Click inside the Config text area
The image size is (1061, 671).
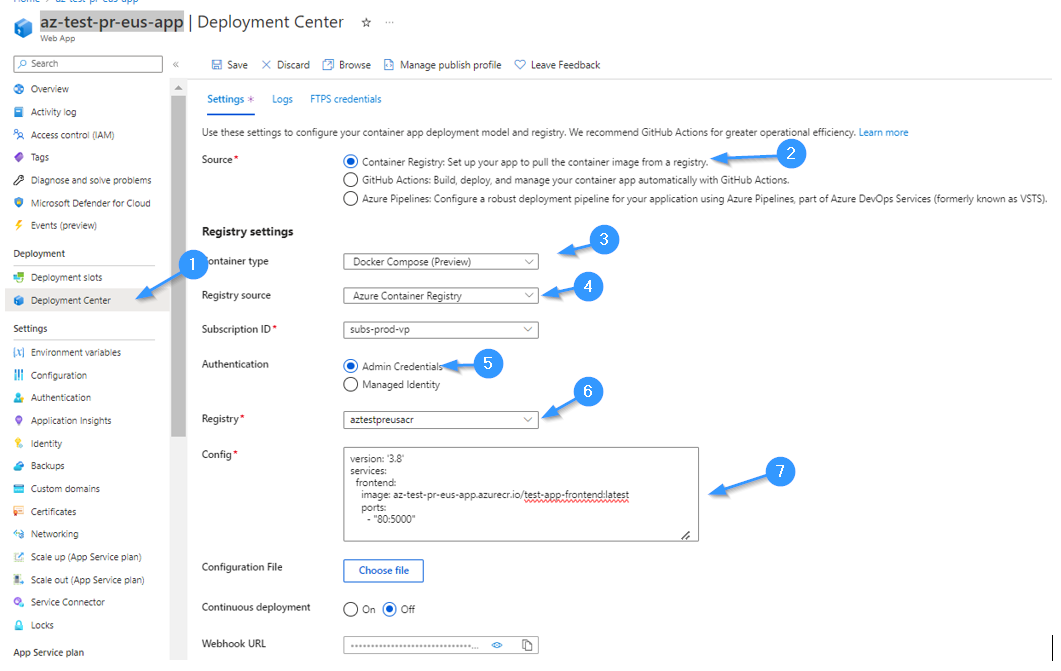click(x=520, y=494)
